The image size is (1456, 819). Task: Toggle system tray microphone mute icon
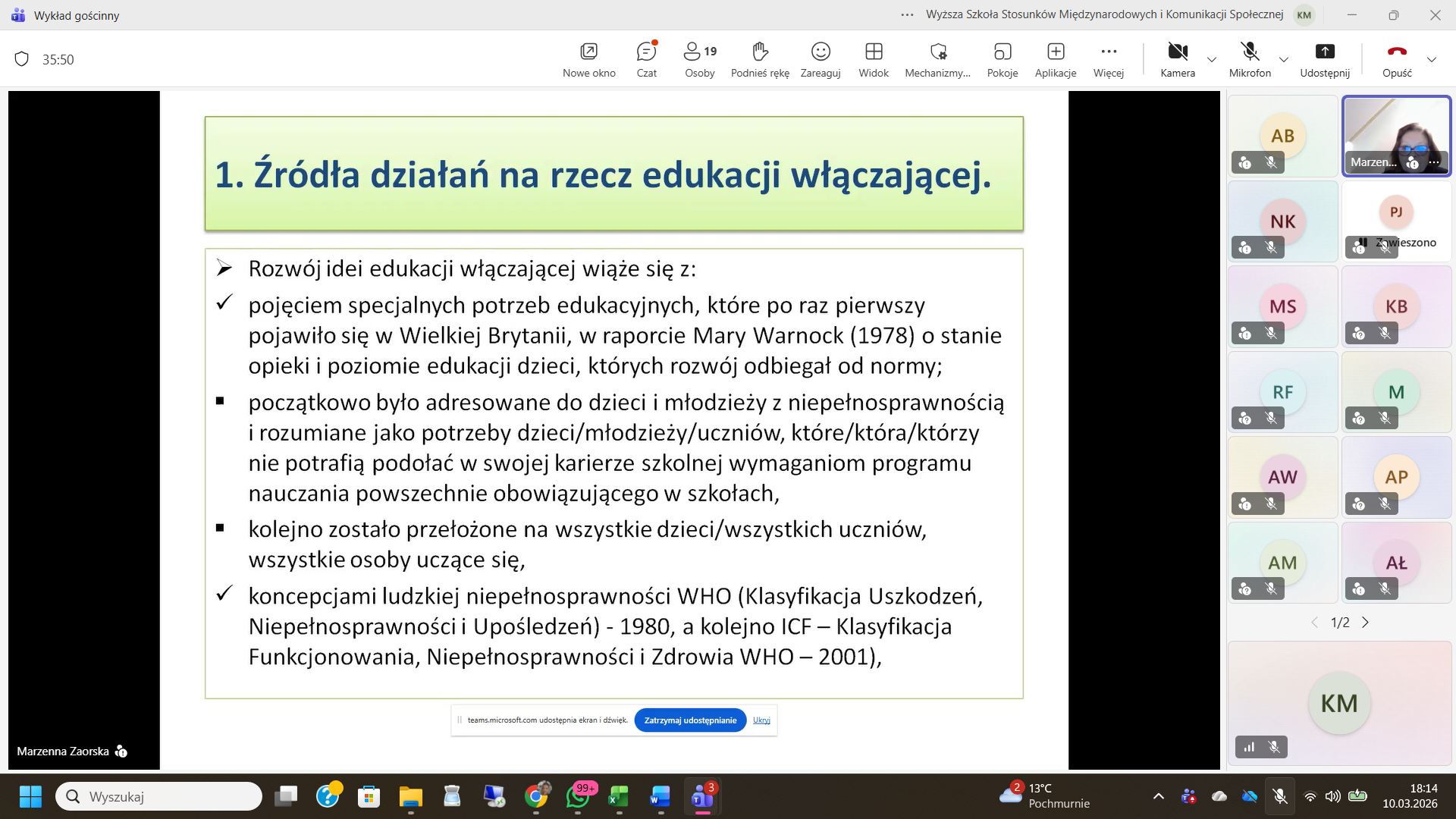coord(1280,796)
